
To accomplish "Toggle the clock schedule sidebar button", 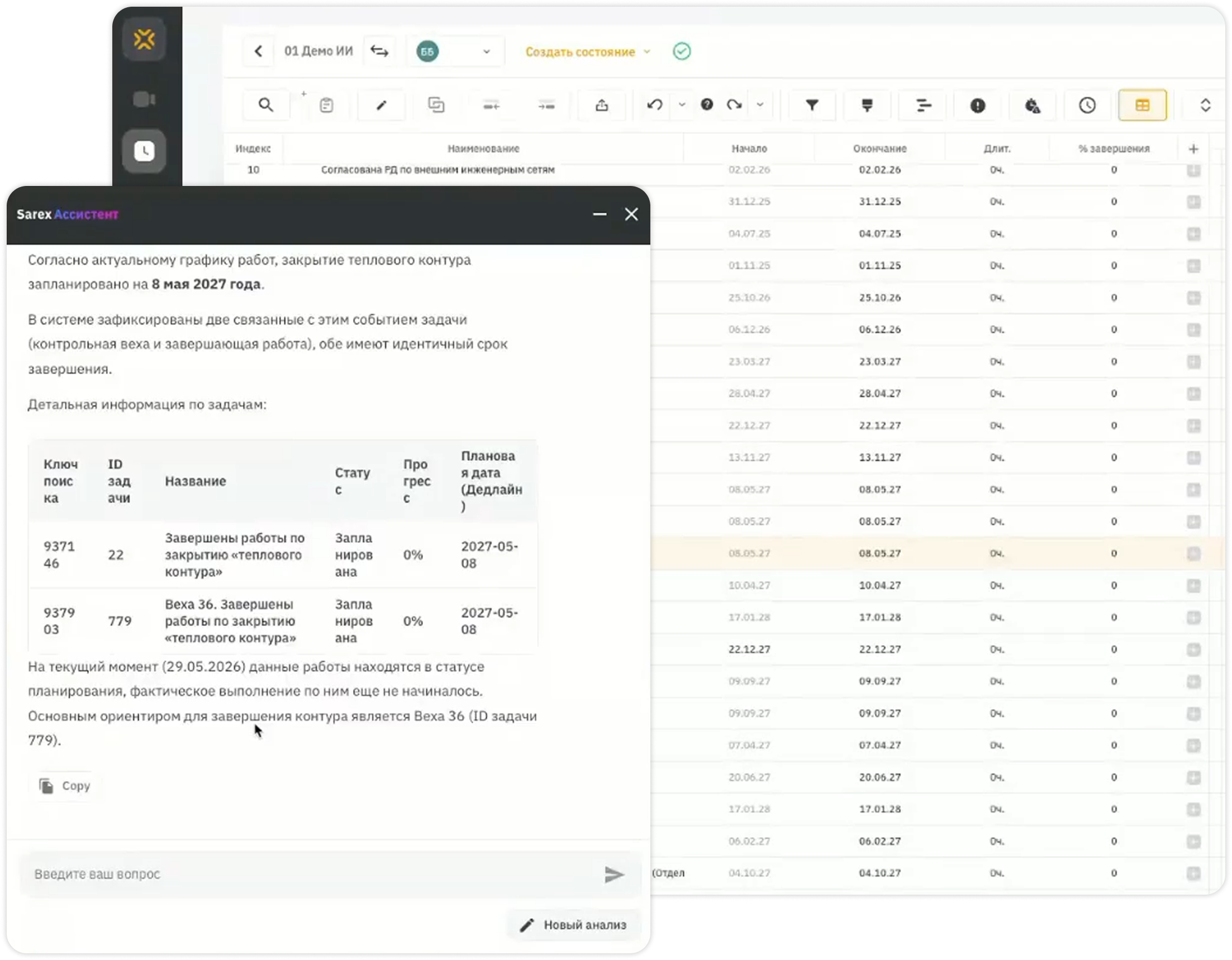I will coord(144,151).
